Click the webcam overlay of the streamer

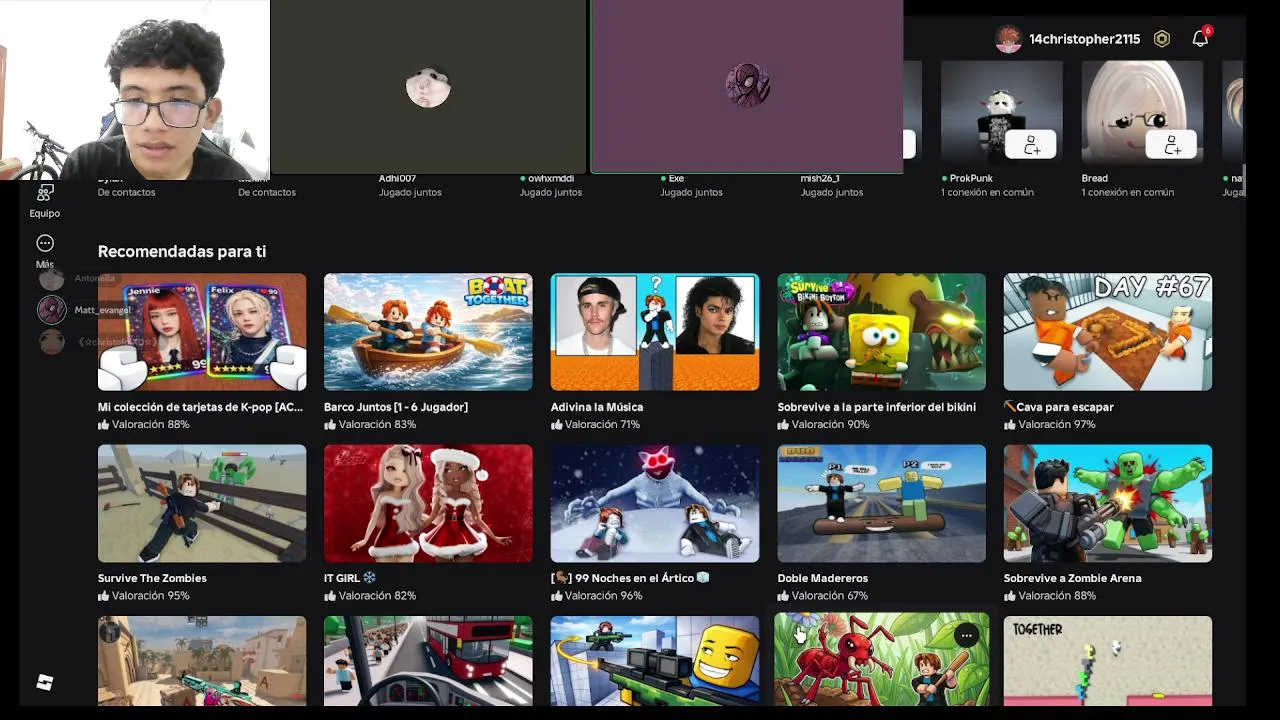(x=135, y=90)
